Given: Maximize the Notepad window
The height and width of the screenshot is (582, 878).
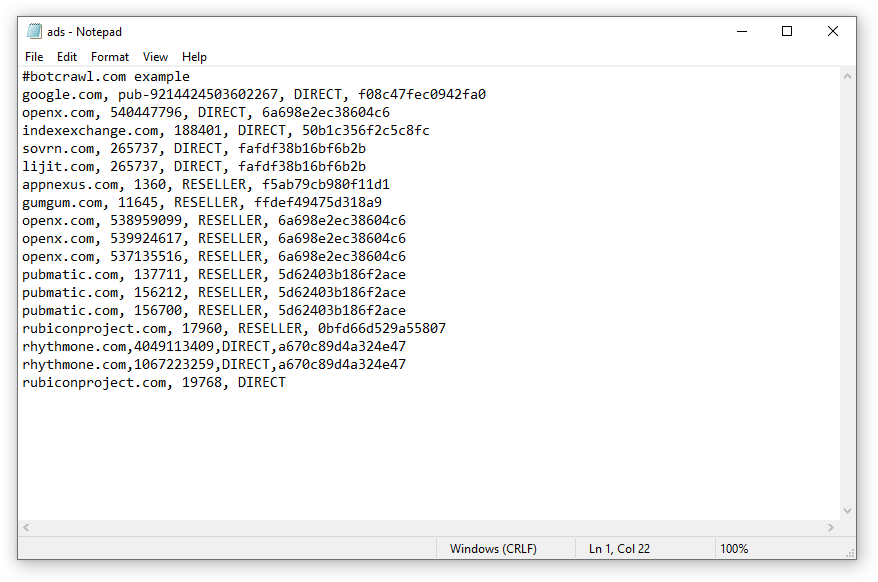Looking at the screenshot, I should point(787,31).
